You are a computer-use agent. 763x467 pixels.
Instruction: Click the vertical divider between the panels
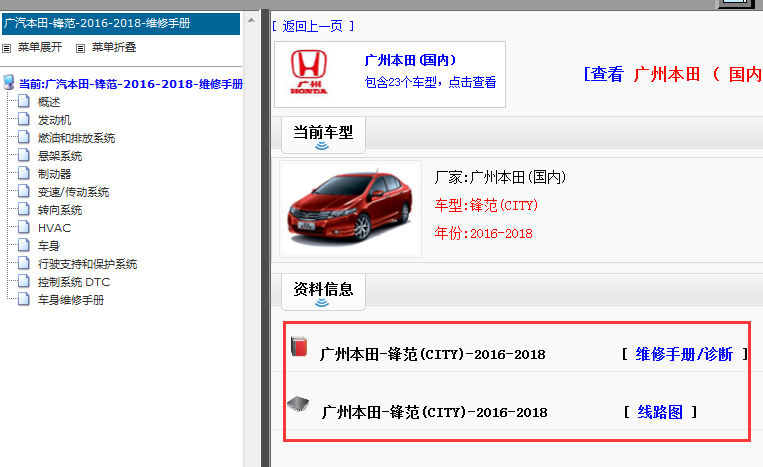265,238
